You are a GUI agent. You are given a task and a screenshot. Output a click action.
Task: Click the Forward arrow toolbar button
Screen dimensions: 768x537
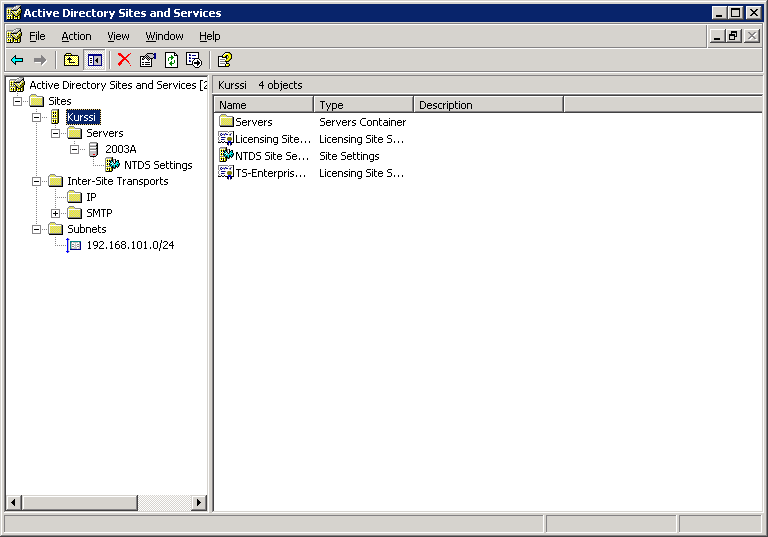click(x=40, y=60)
